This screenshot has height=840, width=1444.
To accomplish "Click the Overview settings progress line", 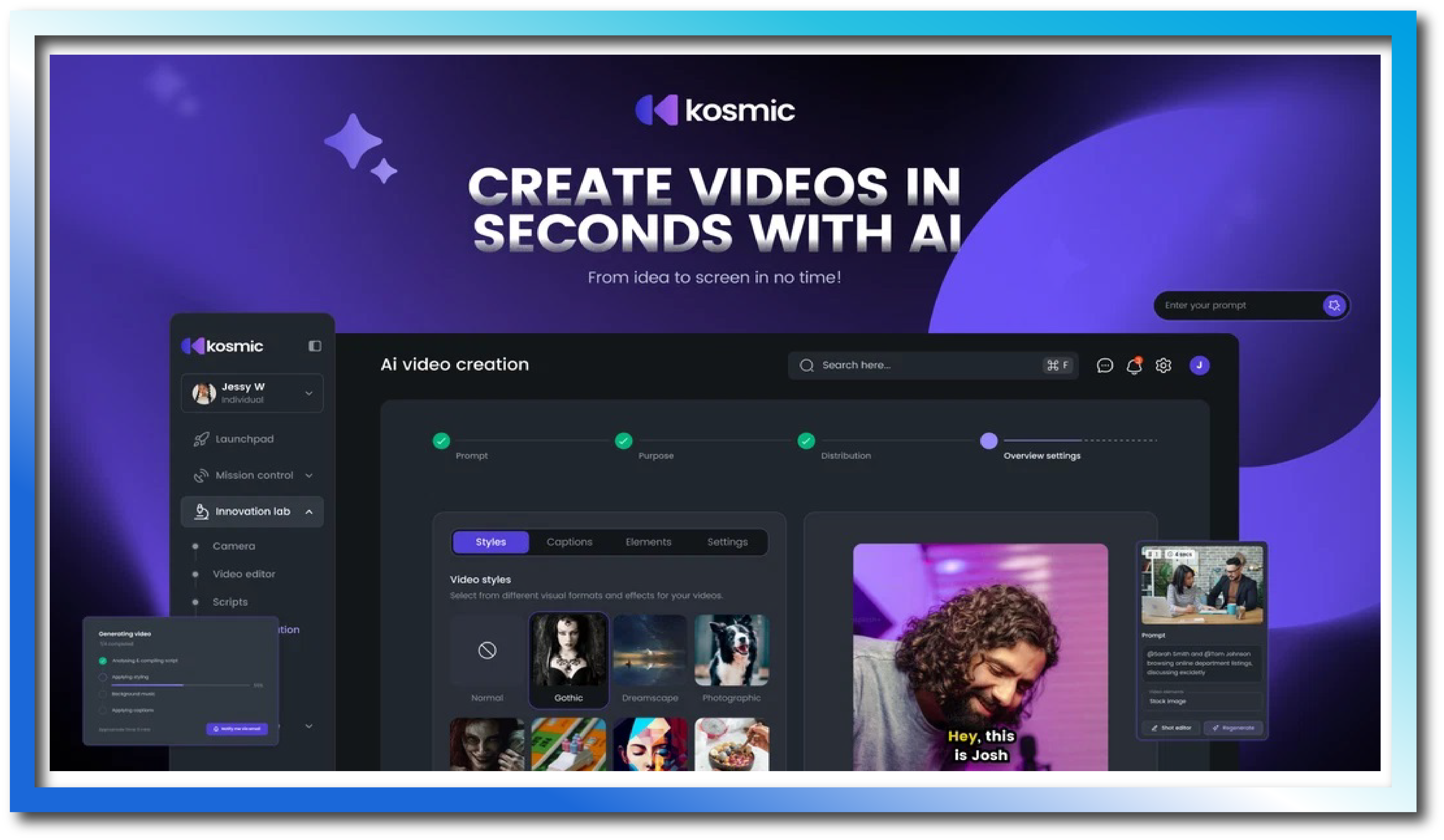I will 1080,440.
